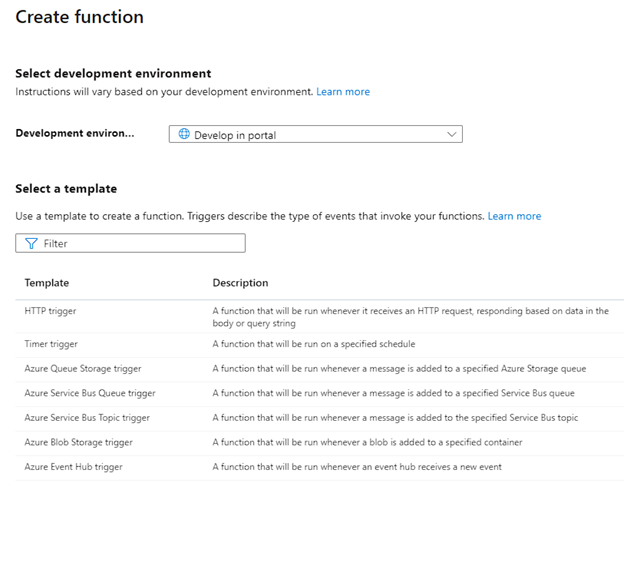Click the funnel filter icon
This screenshot has height=569, width=624.
point(31,243)
